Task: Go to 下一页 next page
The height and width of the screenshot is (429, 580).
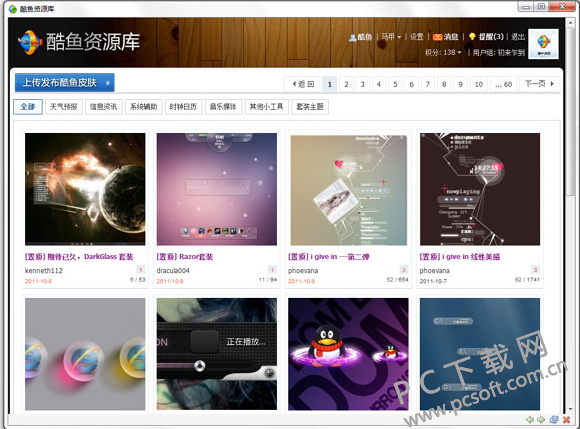Action: coord(540,84)
